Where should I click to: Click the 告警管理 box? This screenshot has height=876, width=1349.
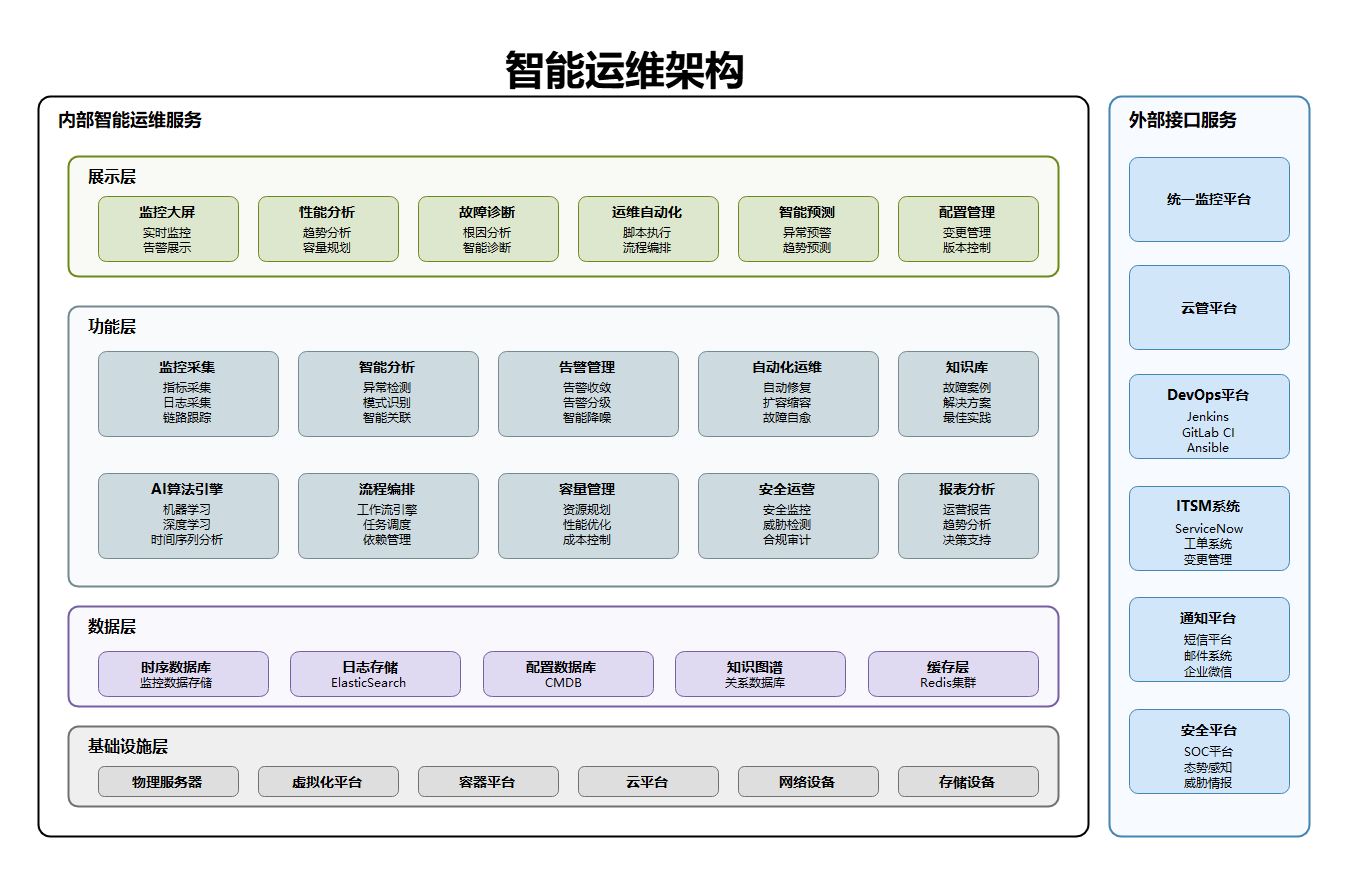[588, 394]
